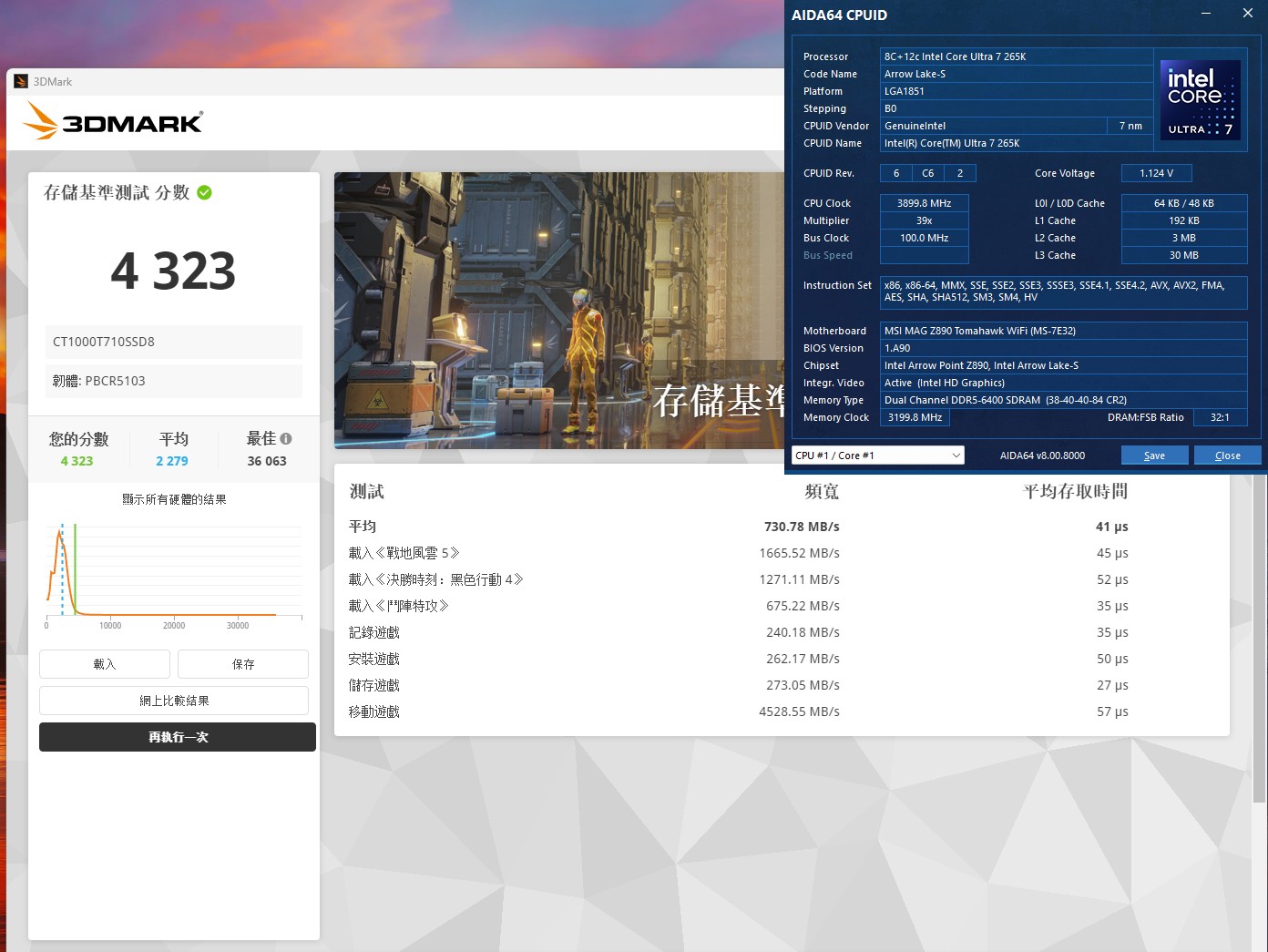Minimize the AIDA64 CPUID window
The height and width of the screenshot is (952, 1268).
[1206, 14]
